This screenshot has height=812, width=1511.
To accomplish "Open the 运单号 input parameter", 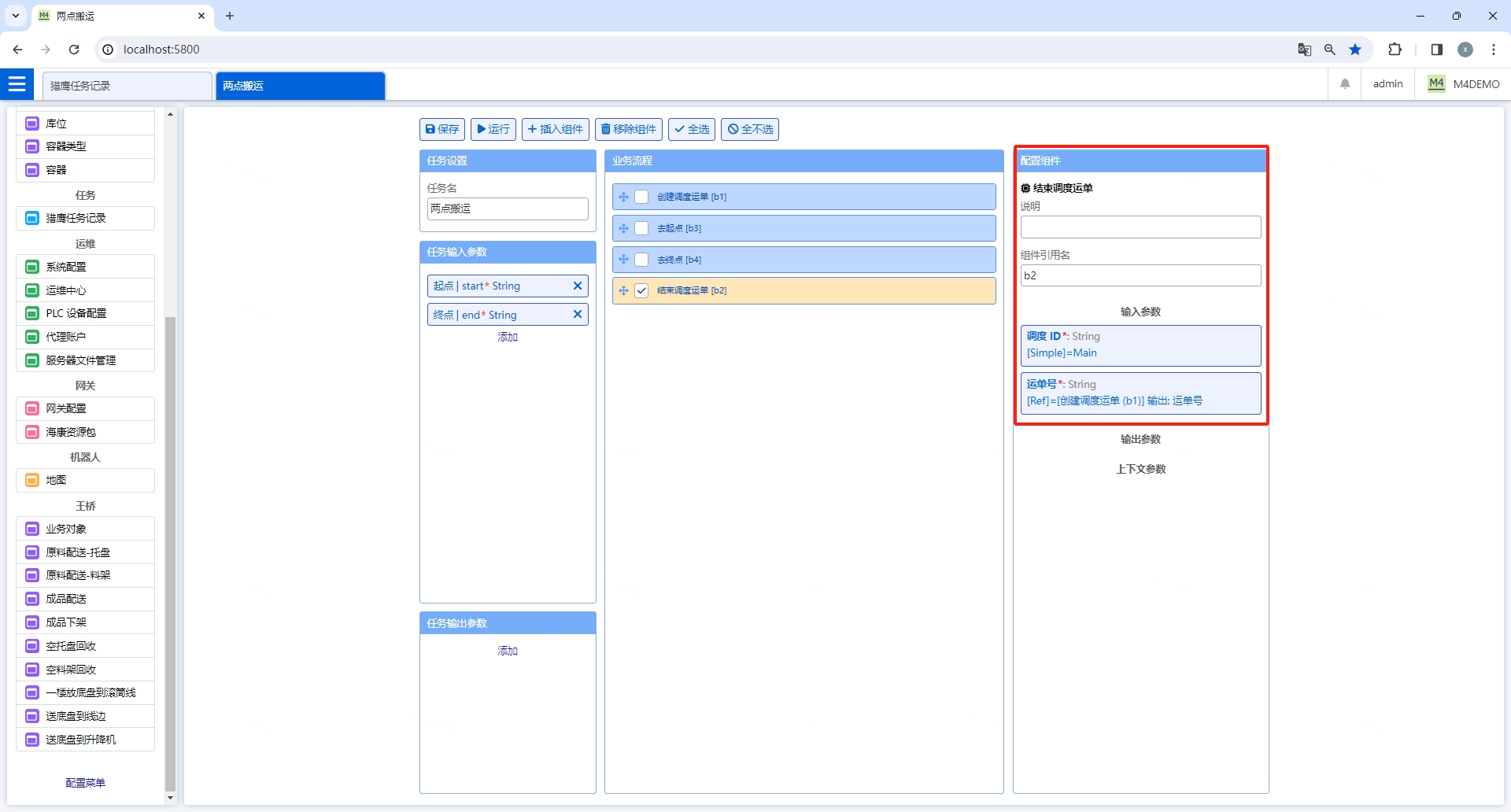I will pyautogui.click(x=1140, y=393).
